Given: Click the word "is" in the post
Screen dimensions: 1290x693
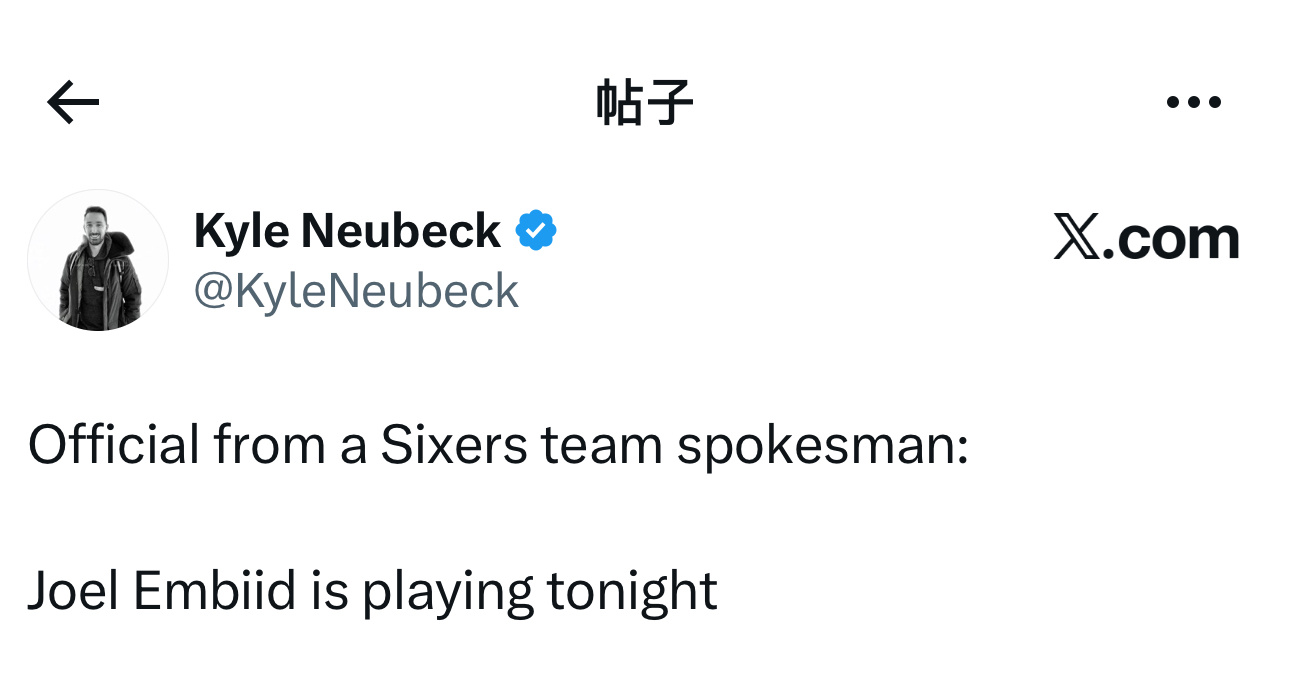Looking at the screenshot, I should click(329, 591).
